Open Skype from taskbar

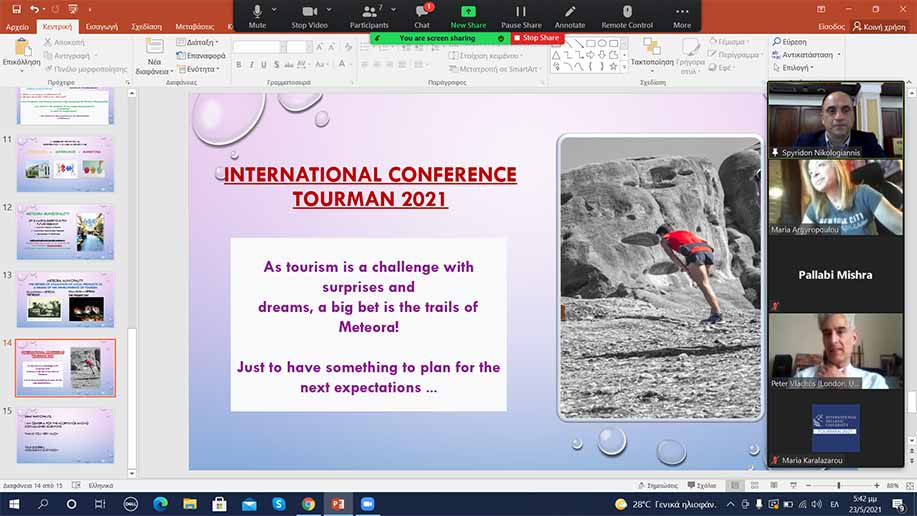278,504
